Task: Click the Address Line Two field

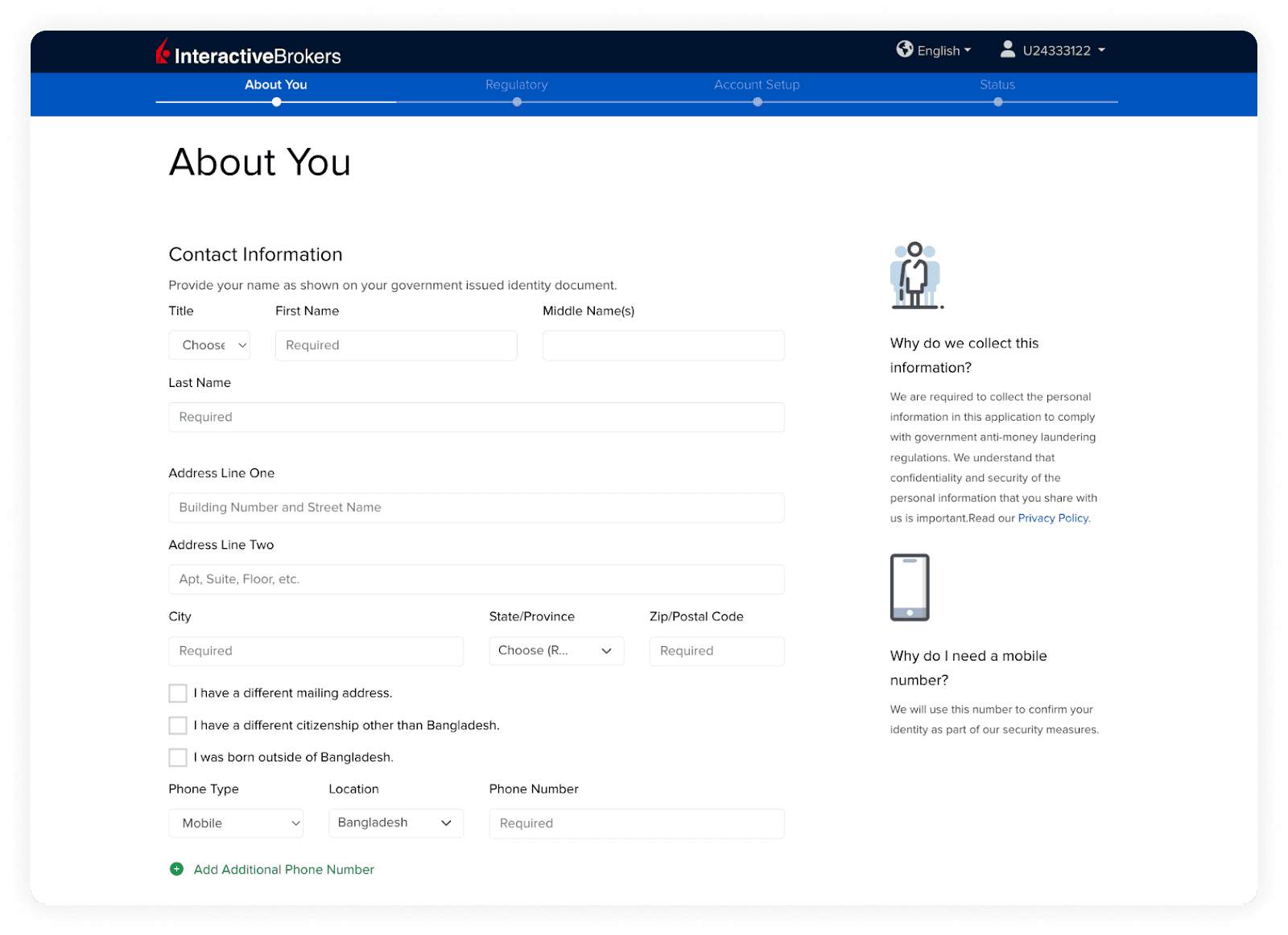Action: (477, 579)
